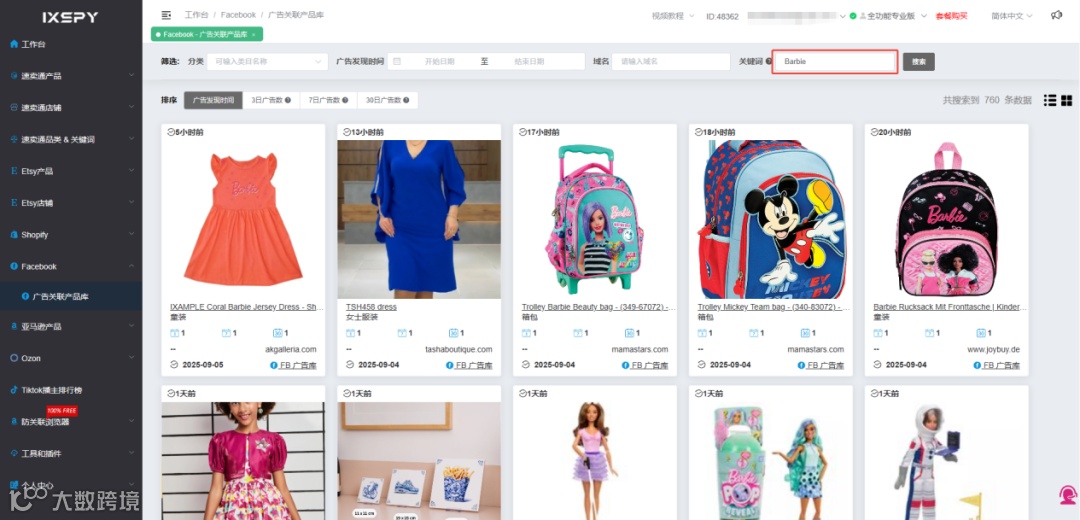Click help icon on 30日广告数 sort
The image size is (1080, 520).
click(x=406, y=101)
